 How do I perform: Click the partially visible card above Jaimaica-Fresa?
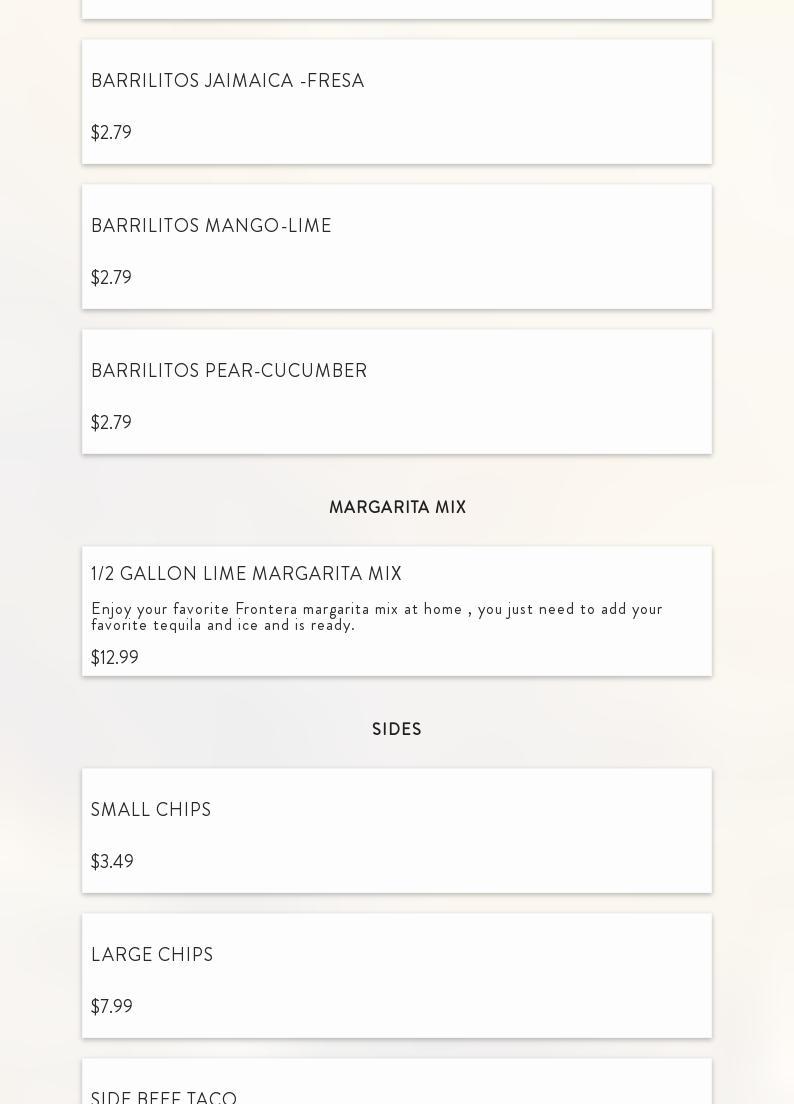tap(397, 9)
